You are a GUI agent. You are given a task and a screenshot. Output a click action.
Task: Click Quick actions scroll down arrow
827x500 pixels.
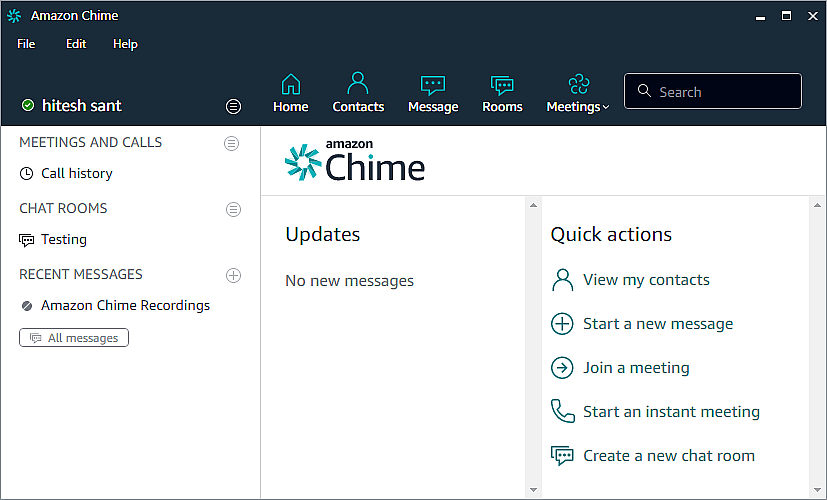point(817,490)
